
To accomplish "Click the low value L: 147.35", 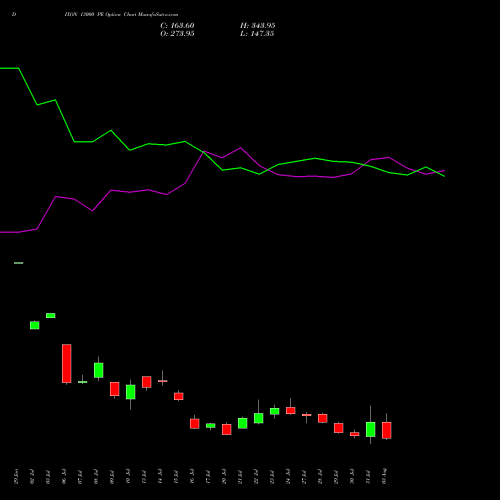I will click(257, 34).
